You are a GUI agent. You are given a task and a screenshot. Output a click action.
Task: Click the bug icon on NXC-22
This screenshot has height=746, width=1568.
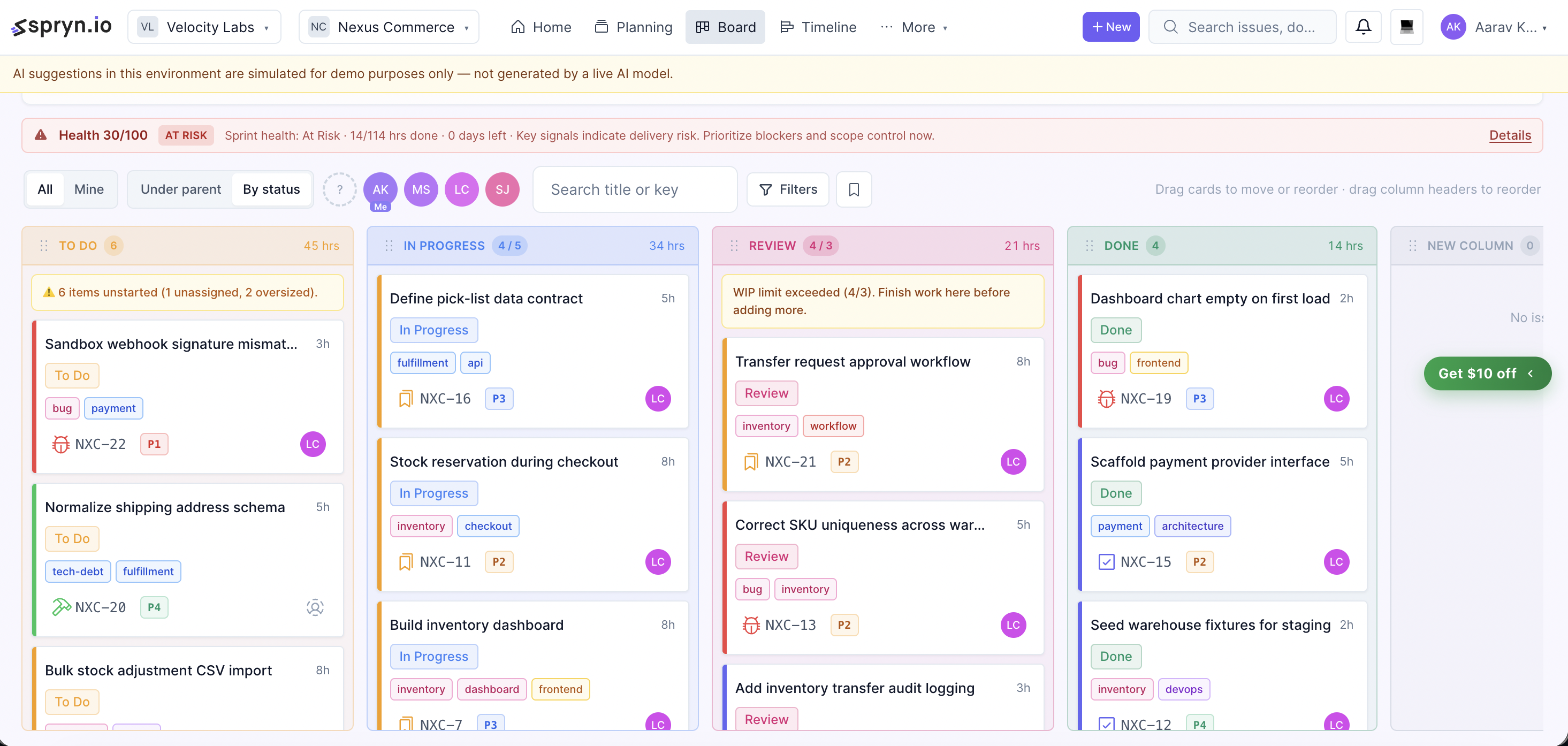click(x=60, y=444)
